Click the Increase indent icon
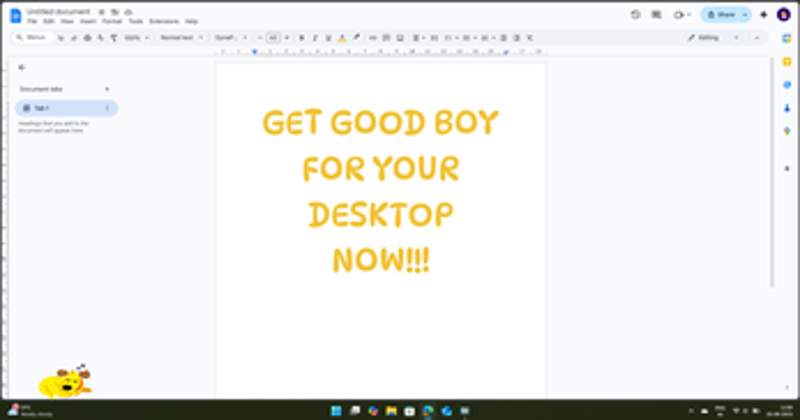 click(x=516, y=38)
